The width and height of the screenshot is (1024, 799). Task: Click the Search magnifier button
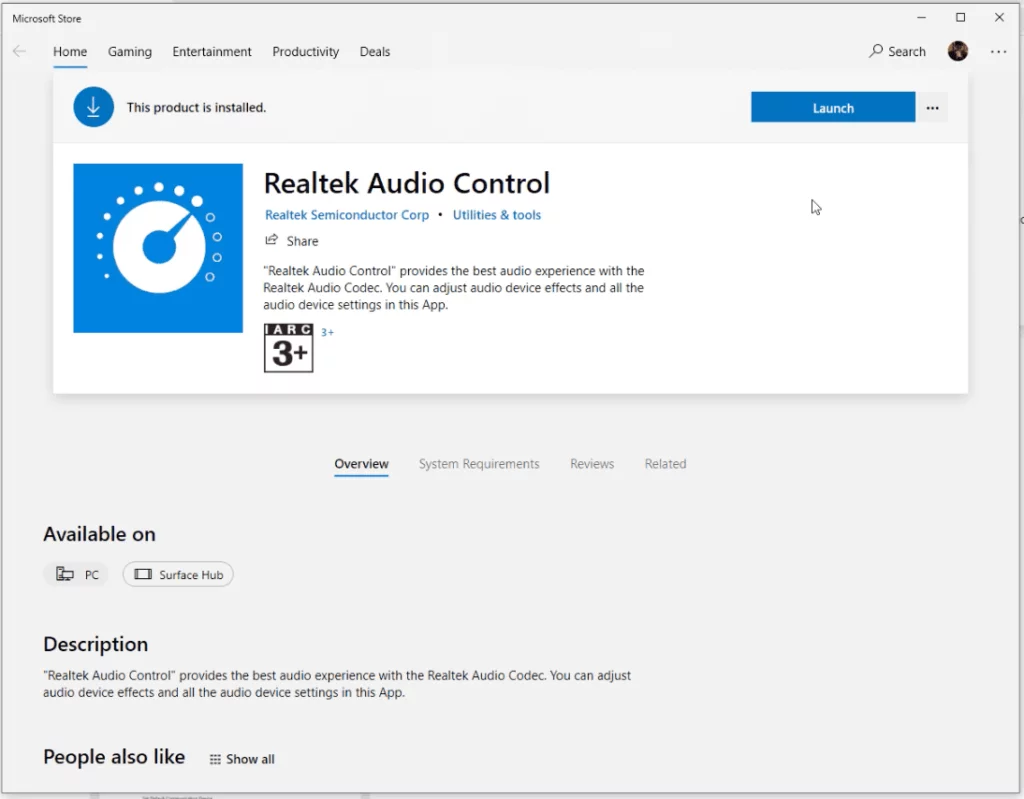897,52
